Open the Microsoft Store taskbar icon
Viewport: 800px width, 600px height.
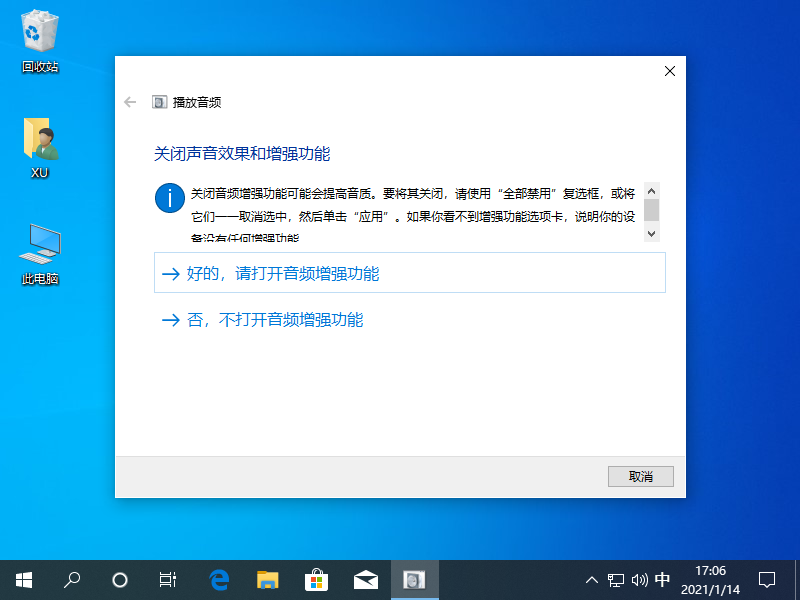[x=317, y=580]
